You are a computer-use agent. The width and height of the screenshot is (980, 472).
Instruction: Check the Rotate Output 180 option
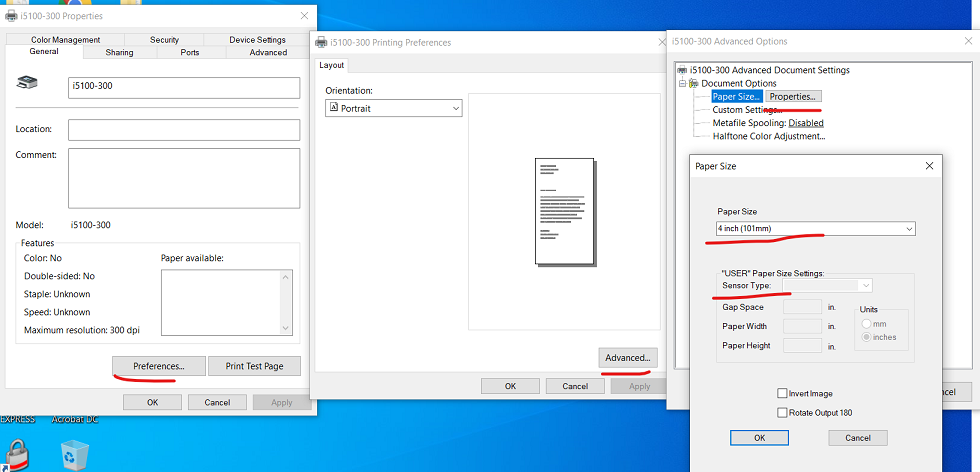pyautogui.click(x=782, y=412)
